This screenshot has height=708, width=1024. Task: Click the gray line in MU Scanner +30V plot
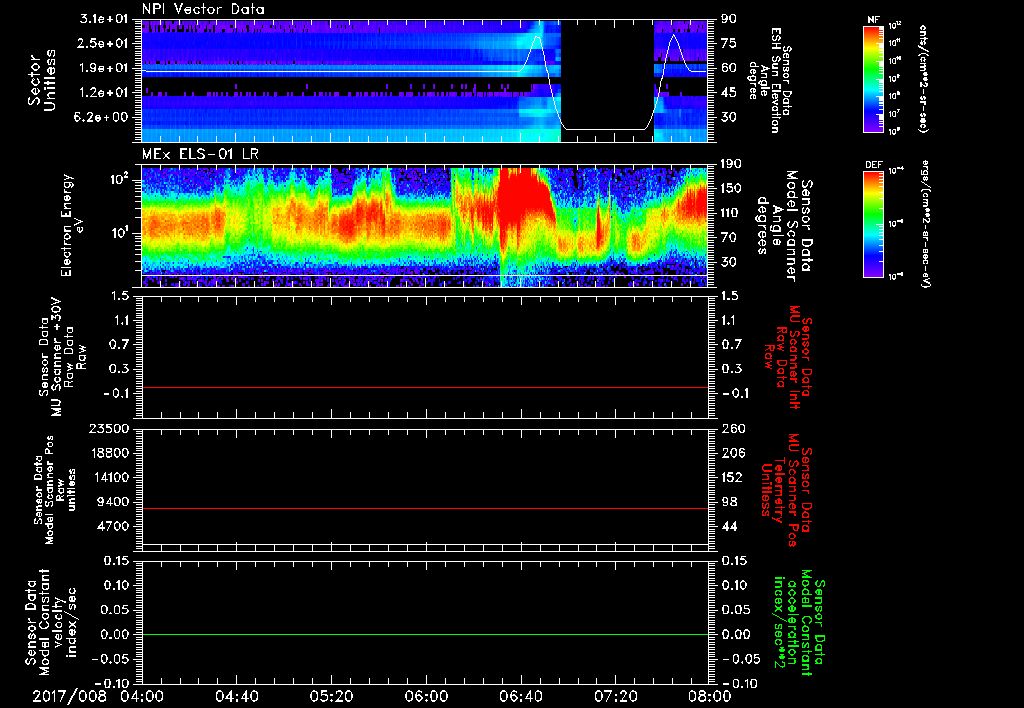coord(425,387)
